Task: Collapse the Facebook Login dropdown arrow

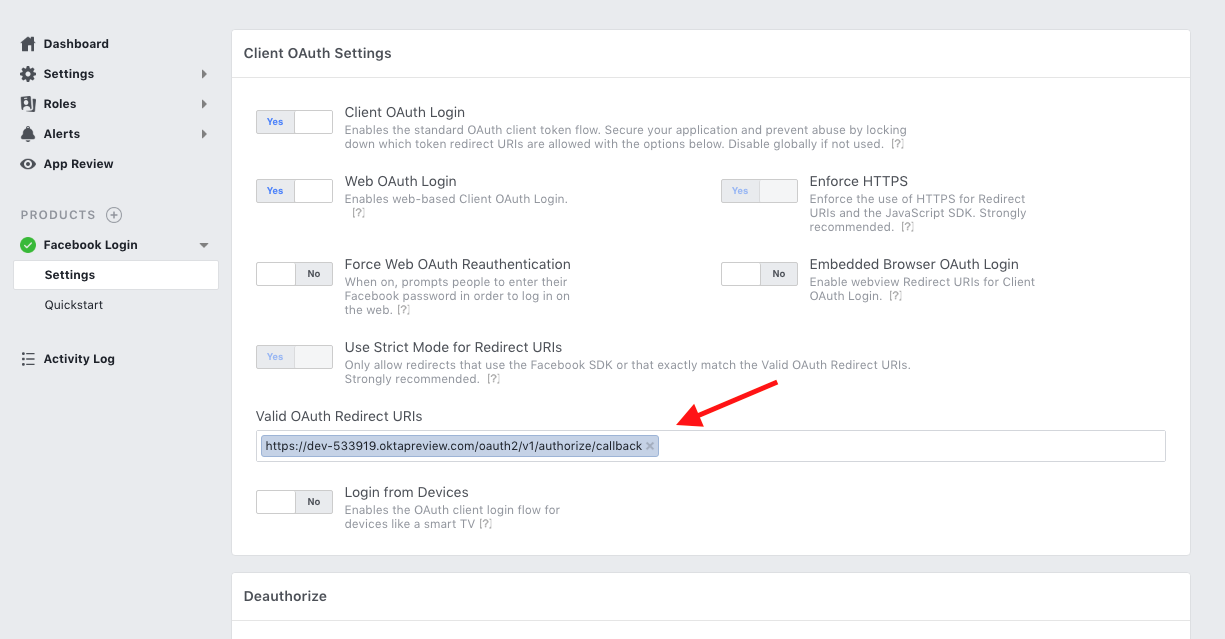Action: pyautogui.click(x=204, y=245)
